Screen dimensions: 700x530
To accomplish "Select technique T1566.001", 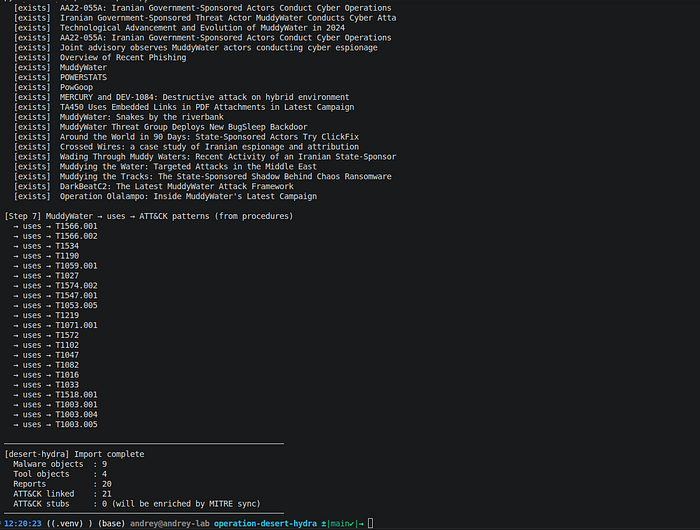I will tap(76, 226).
